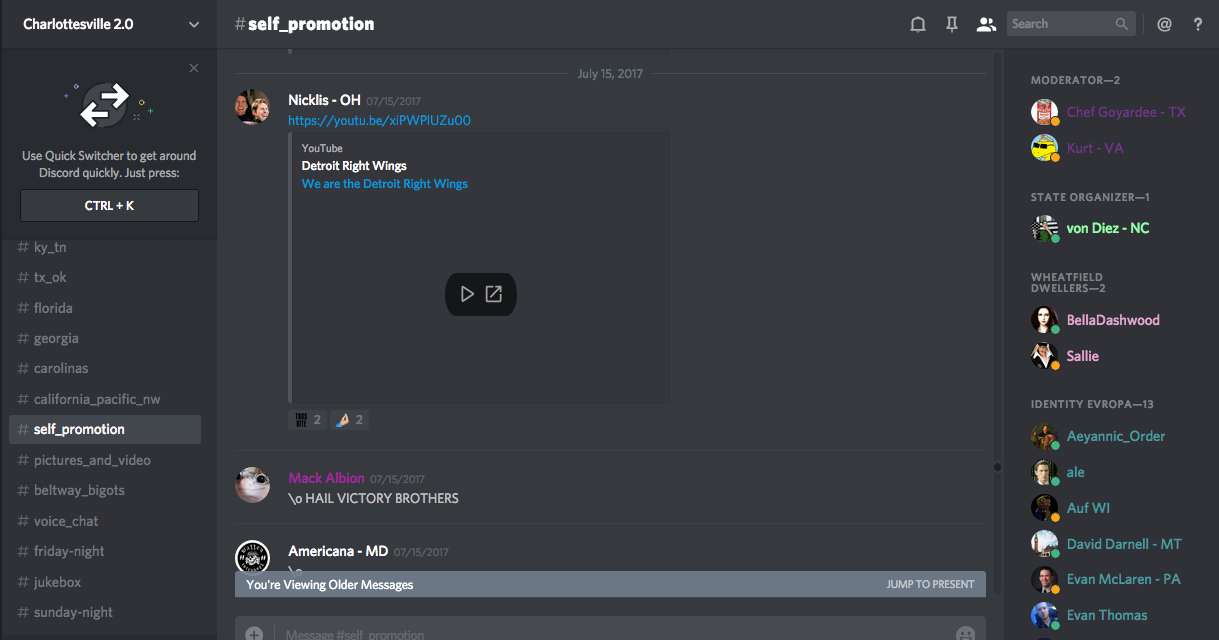Open recent mentions with the @ icon

1164,25
